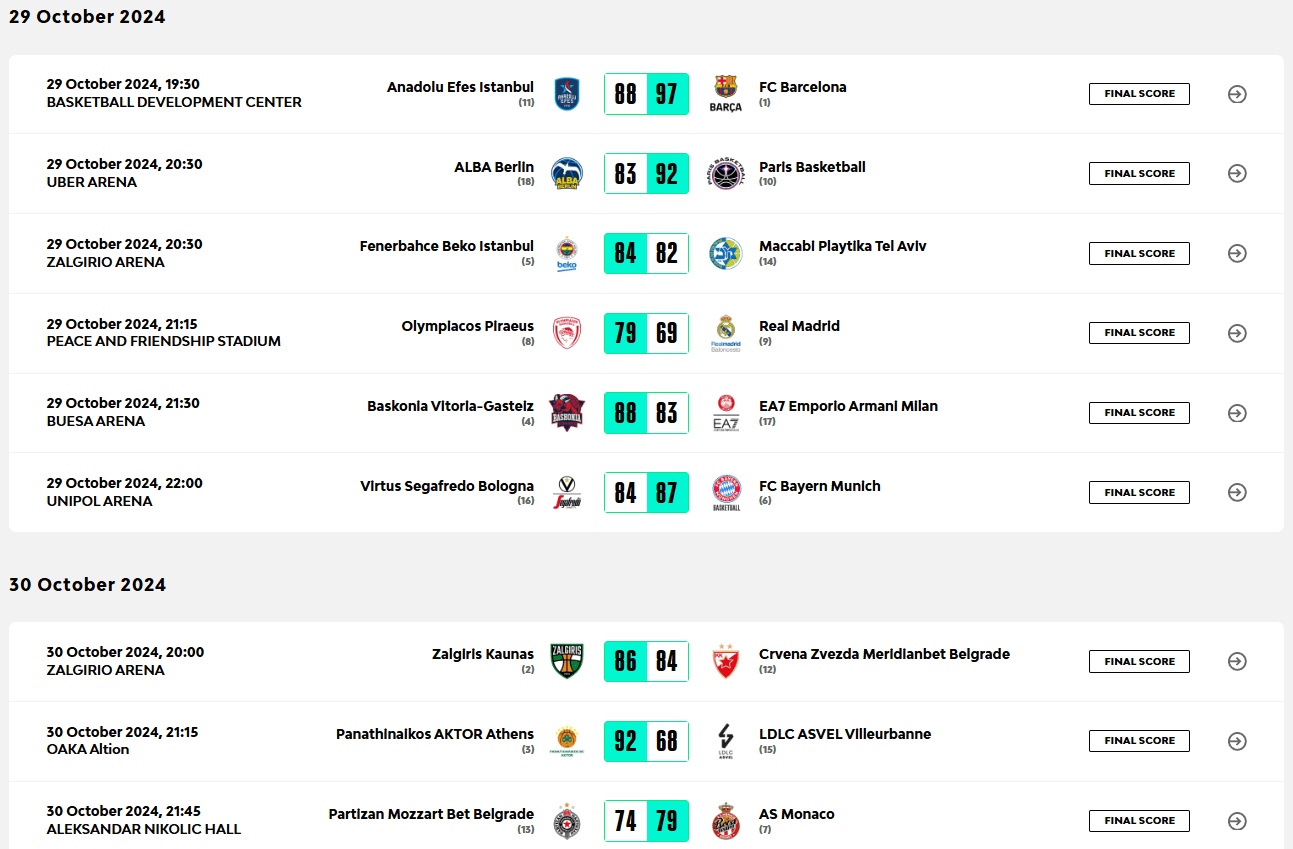Open arrow icon for Panathinaikos vs ASVEL game
Screen dimensions: 1293x849
tap(1237, 741)
